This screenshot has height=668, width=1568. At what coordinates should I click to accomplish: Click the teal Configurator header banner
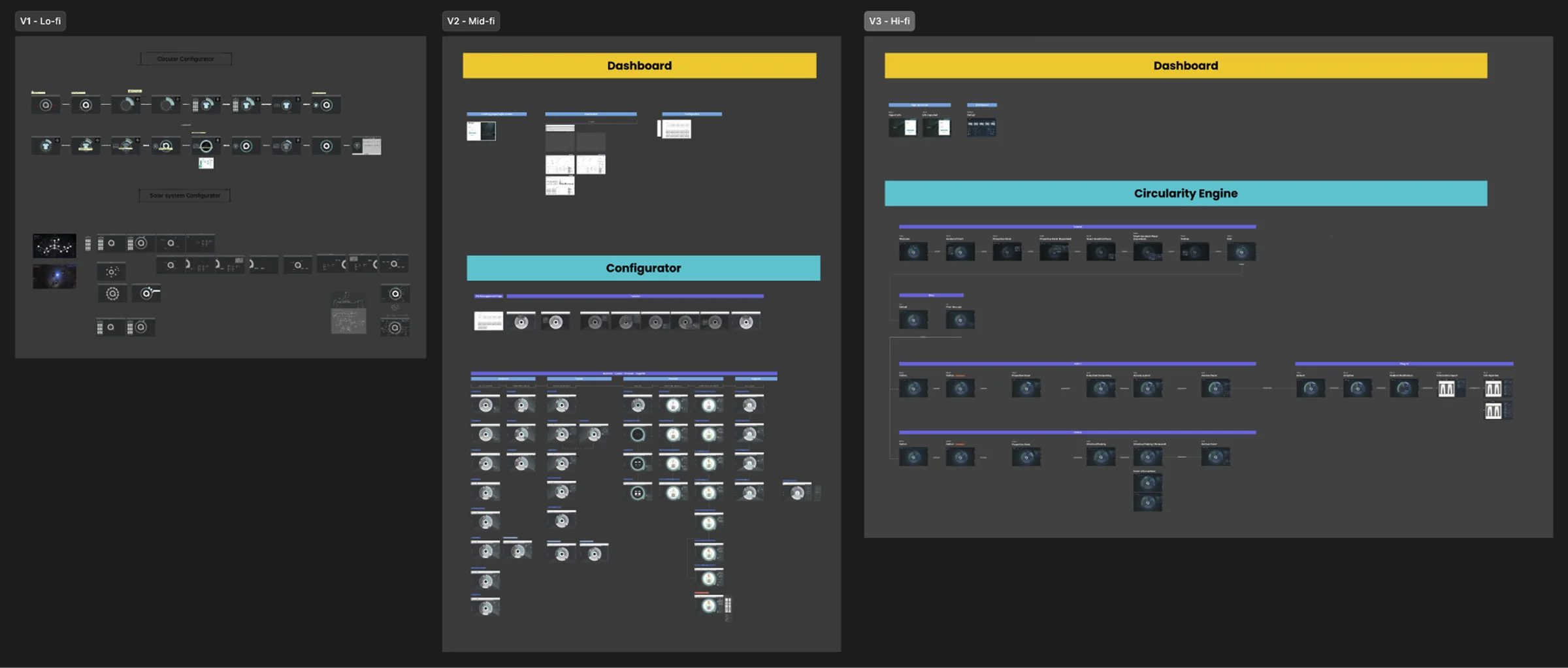pos(643,268)
